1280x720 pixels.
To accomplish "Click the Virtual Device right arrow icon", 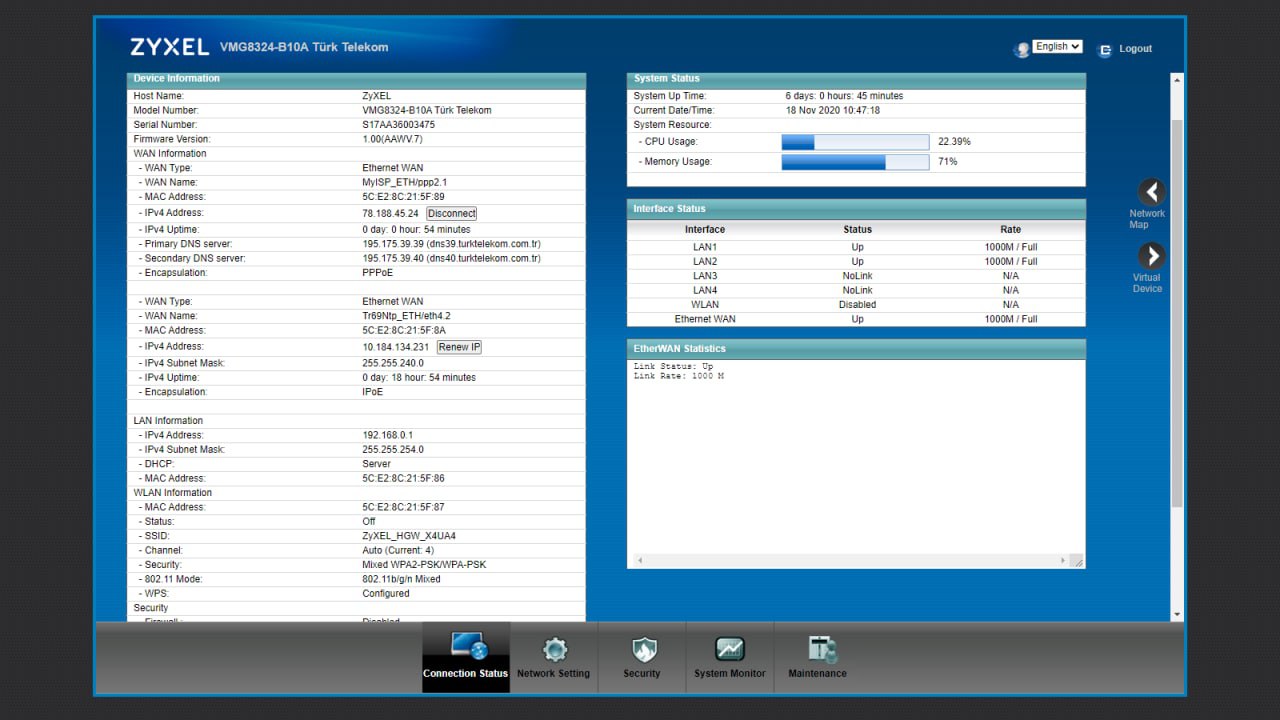I will coord(1152,256).
